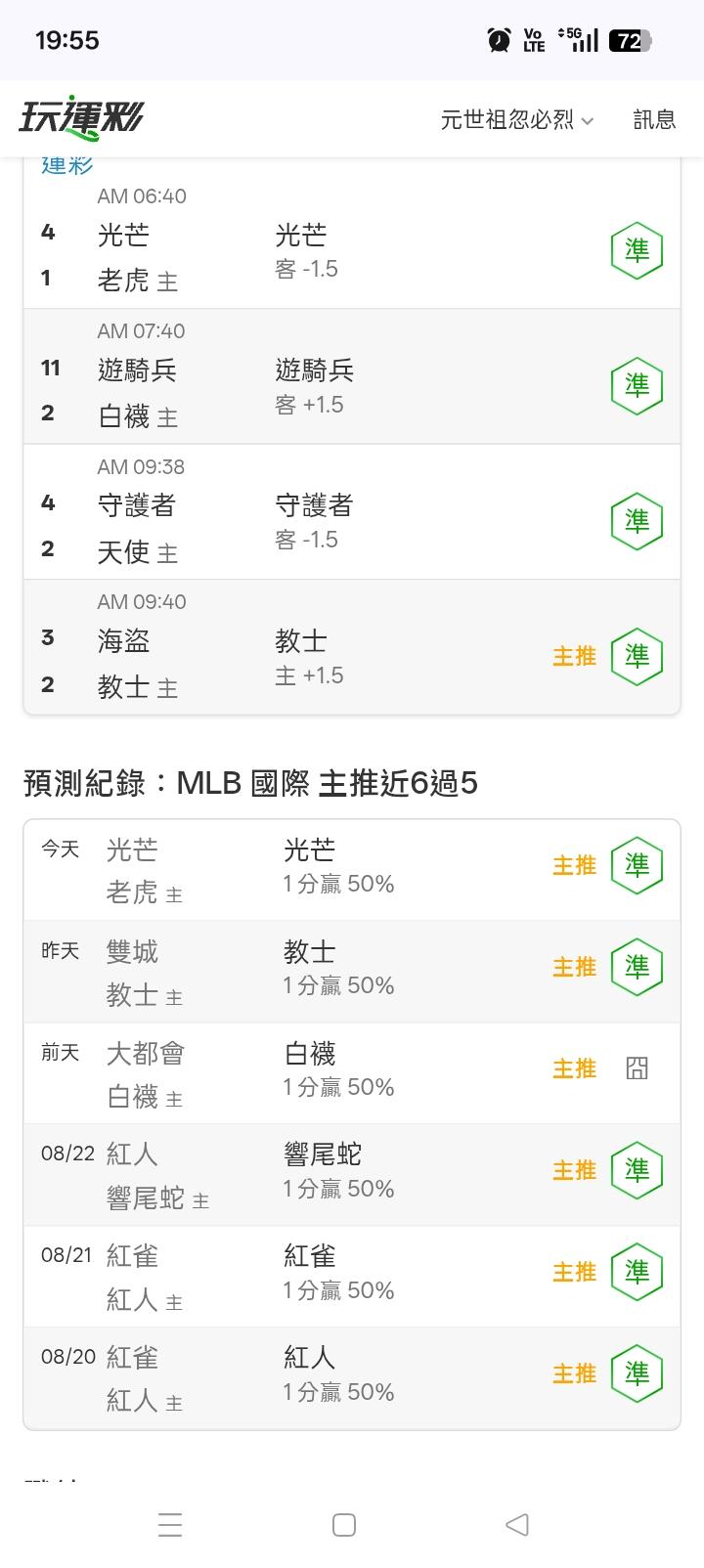Click the 準 badge on the 08/22 響尾蛇 record
704x1568 pixels.
coord(638,1170)
